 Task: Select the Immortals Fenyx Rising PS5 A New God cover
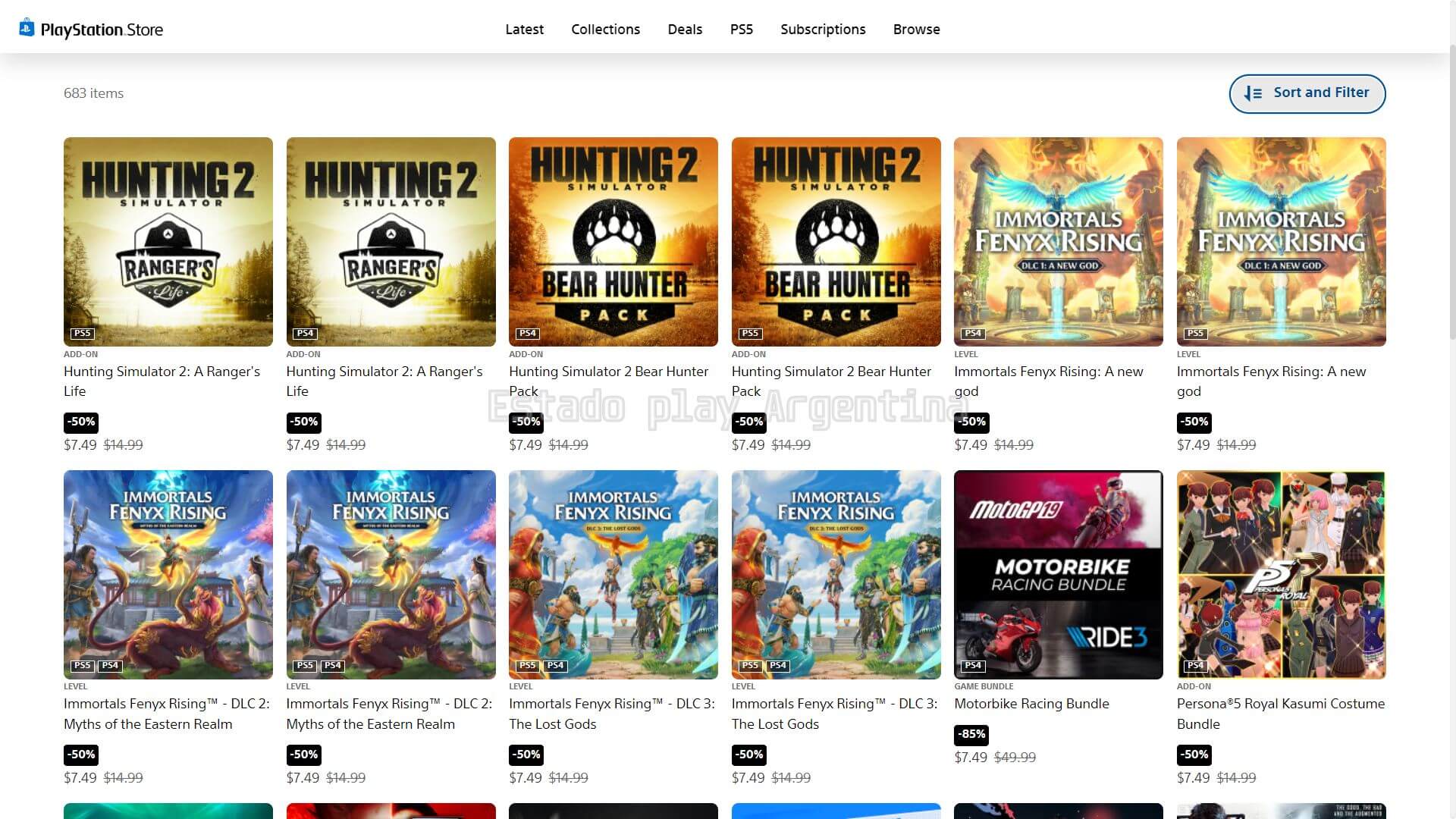pyautogui.click(x=1281, y=241)
